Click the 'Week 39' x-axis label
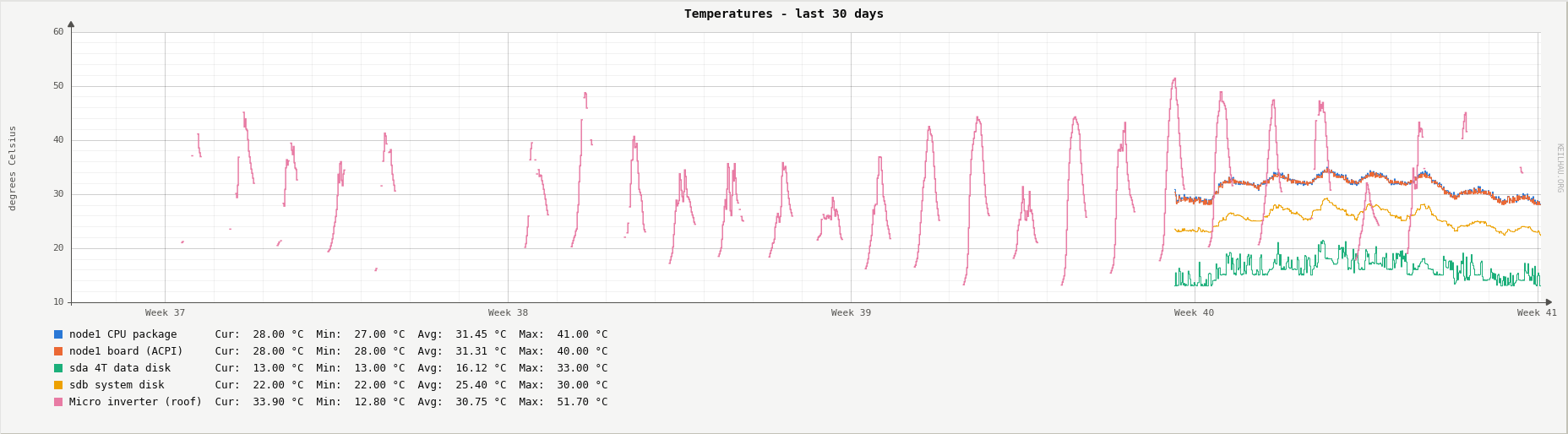Screen dimensions: 1568x434 point(851,313)
